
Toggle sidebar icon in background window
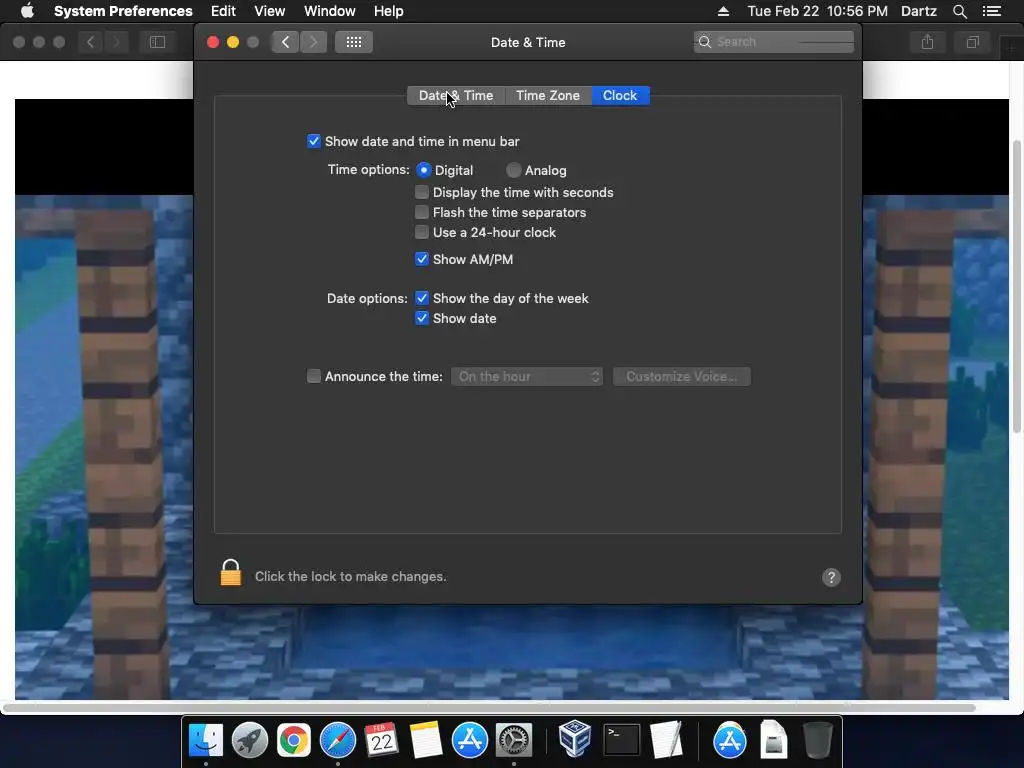[x=157, y=42]
